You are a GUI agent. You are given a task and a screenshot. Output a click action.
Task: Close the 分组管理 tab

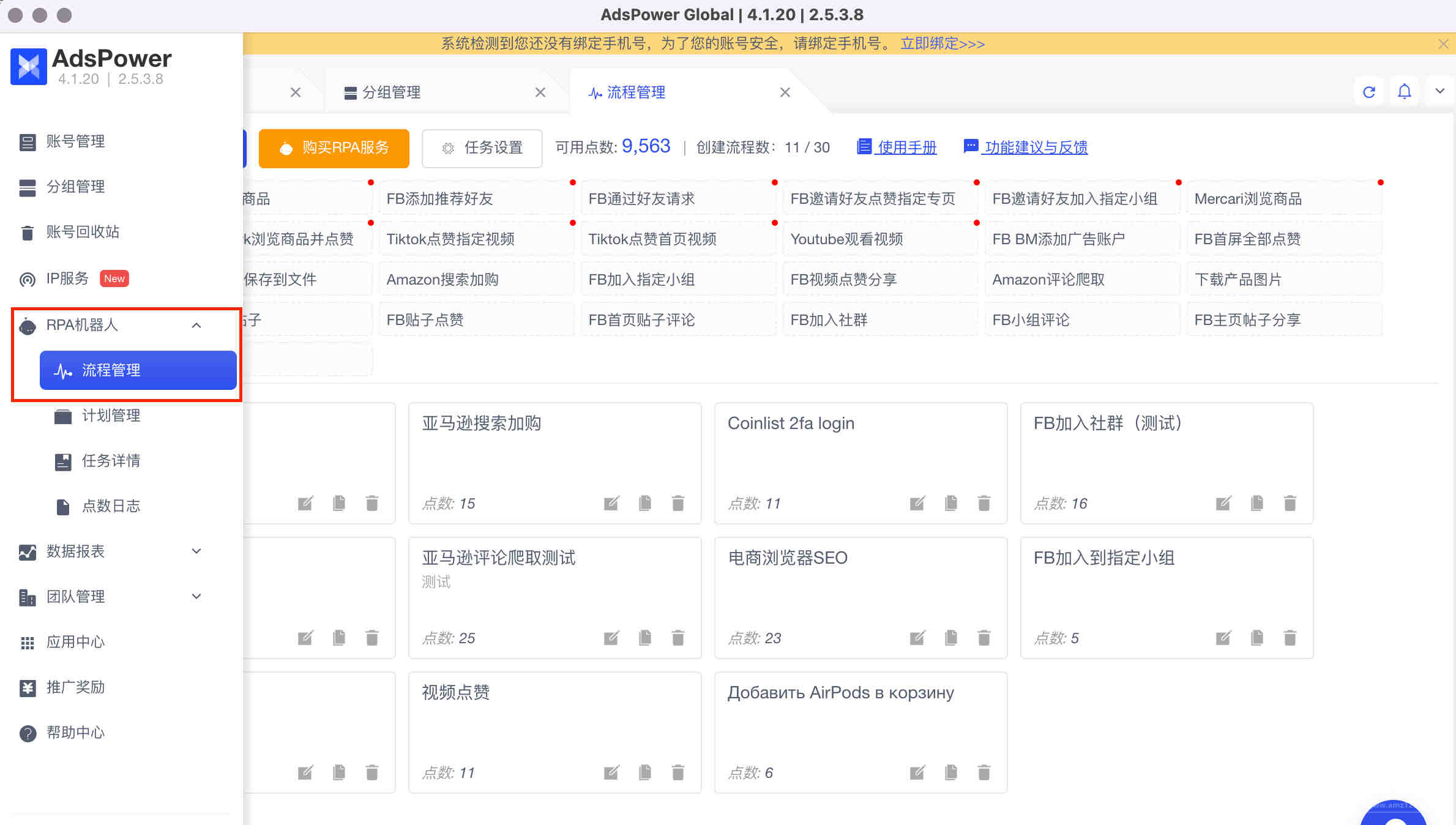[x=540, y=92]
